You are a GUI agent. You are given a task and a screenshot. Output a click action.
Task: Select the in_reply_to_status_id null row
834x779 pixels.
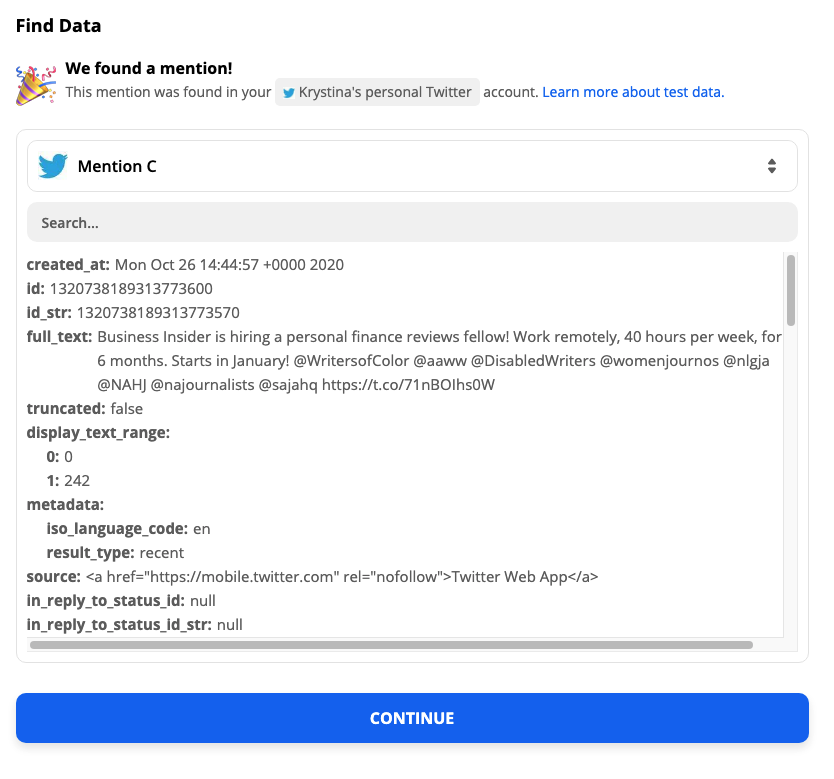(121, 600)
